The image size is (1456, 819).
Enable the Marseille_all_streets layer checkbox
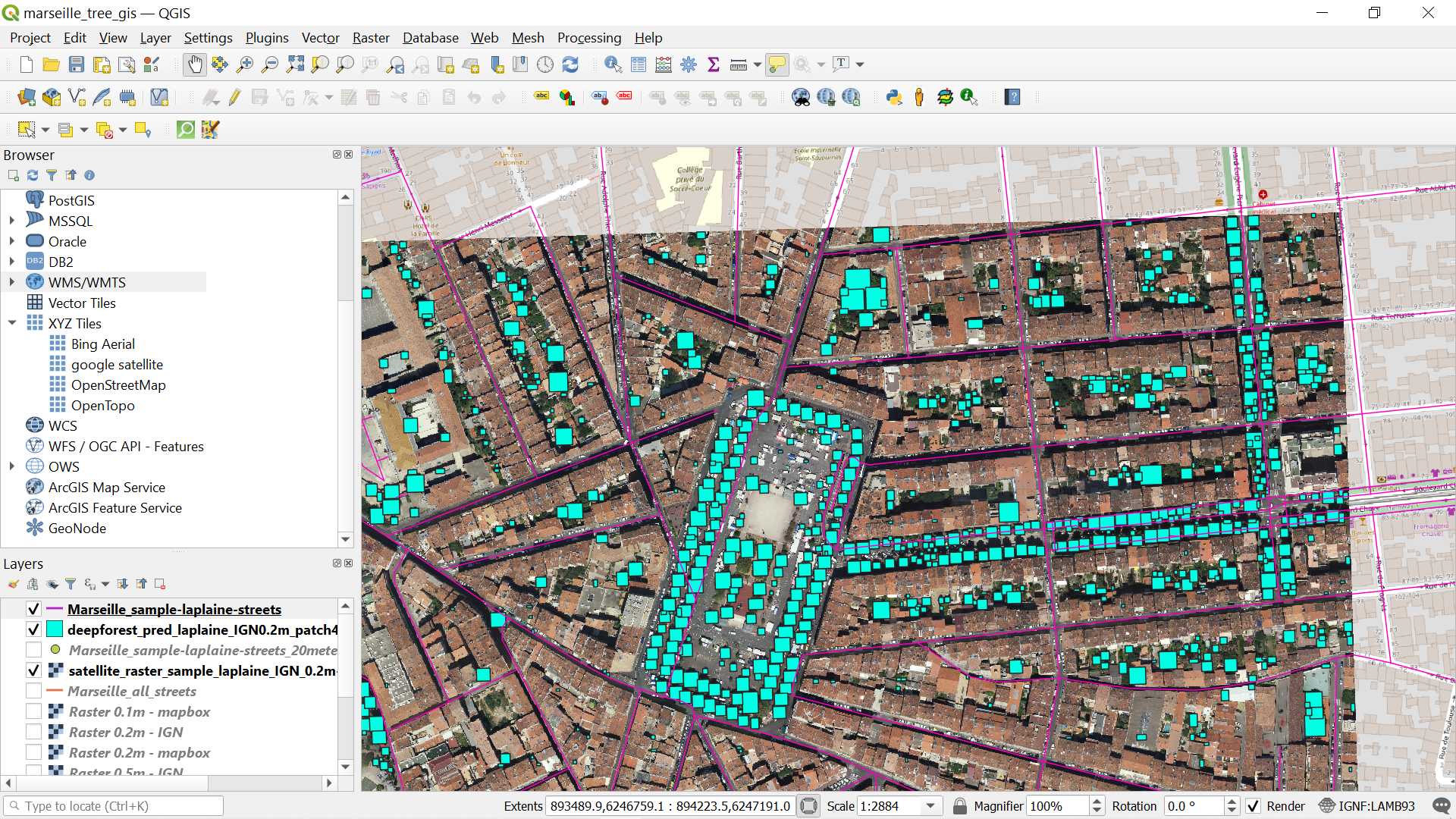tap(33, 691)
